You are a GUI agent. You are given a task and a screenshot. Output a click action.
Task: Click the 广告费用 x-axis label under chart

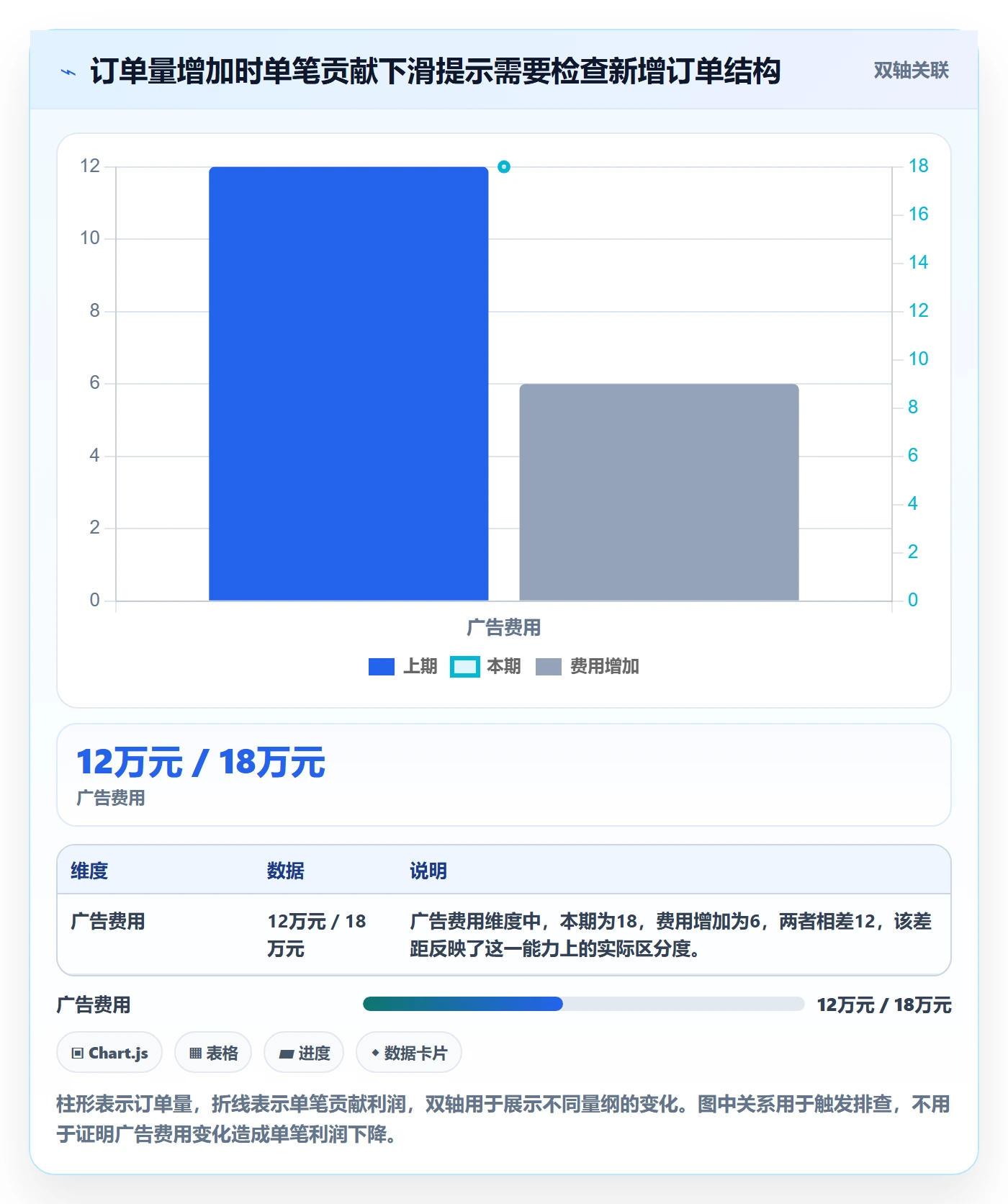click(504, 628)
